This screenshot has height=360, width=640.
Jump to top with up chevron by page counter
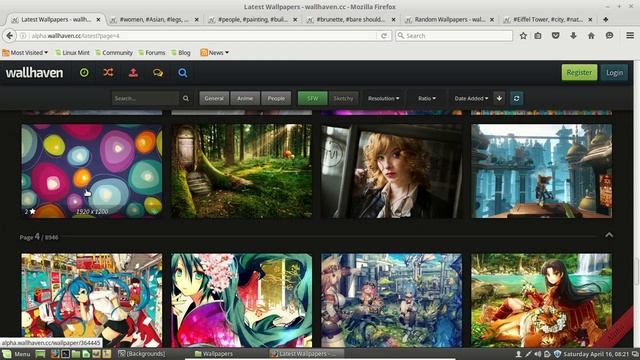click(609, 235)
